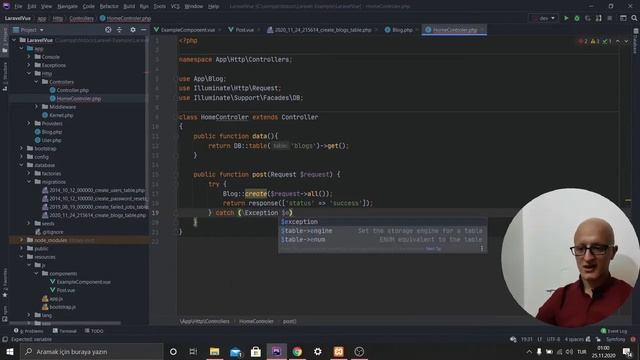The width and height of the screenshot is (640, 360).
Task: Expand the Middleware folder
Action: point(36,107)
